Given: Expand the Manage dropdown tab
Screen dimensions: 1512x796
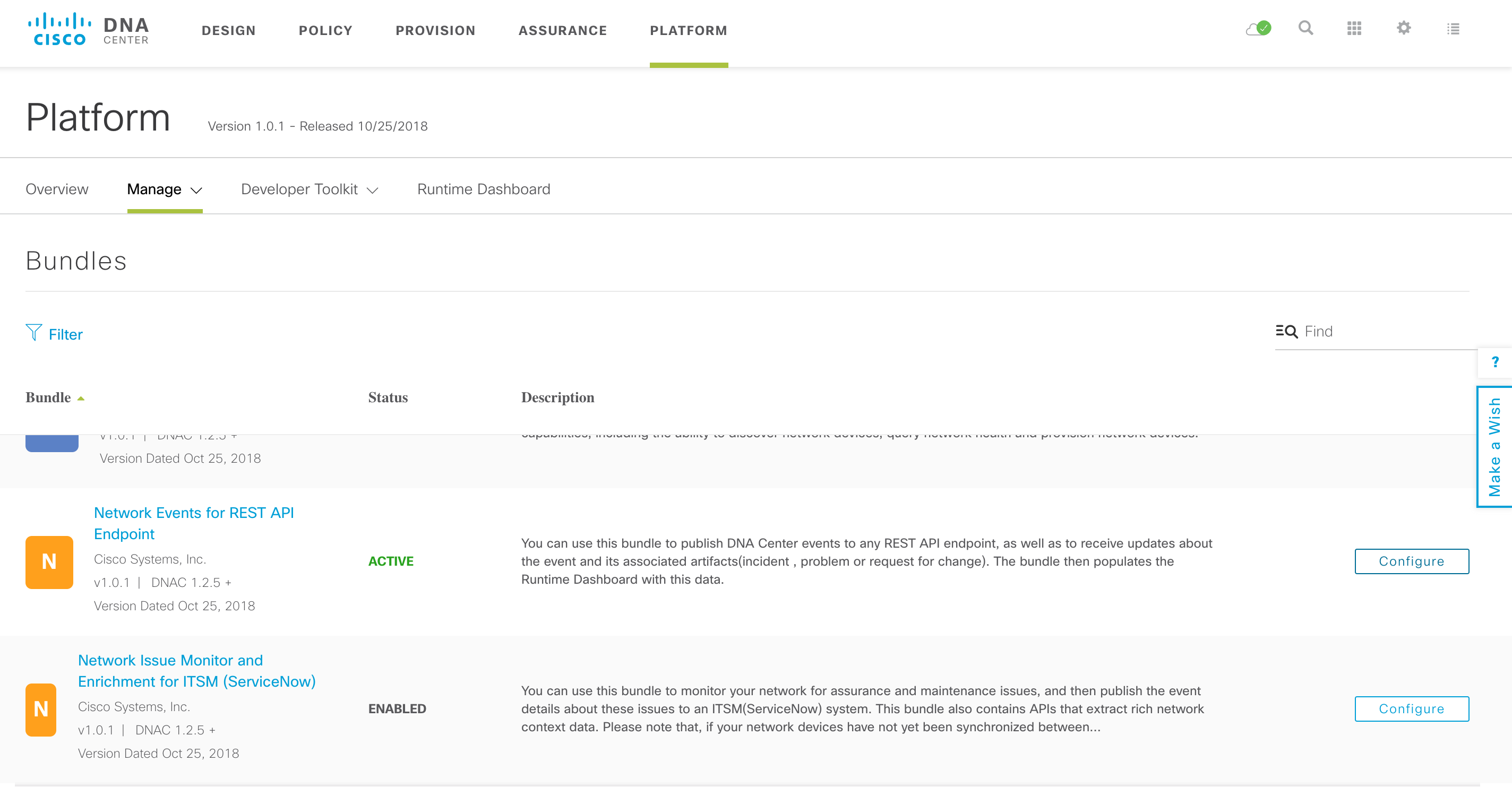Looking at the screenshot, I should coord(165,189).
